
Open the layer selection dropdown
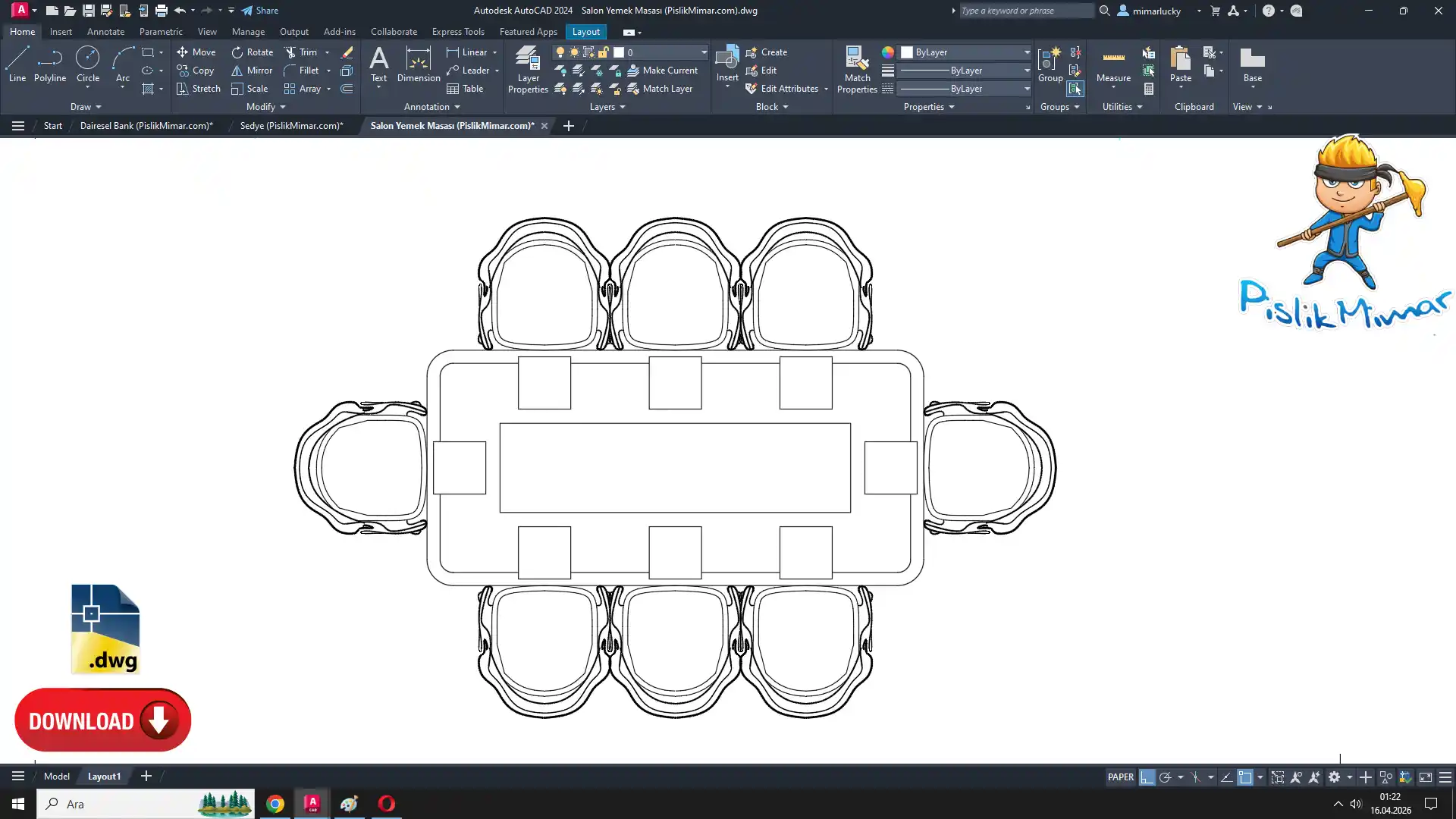pos(703,52)
